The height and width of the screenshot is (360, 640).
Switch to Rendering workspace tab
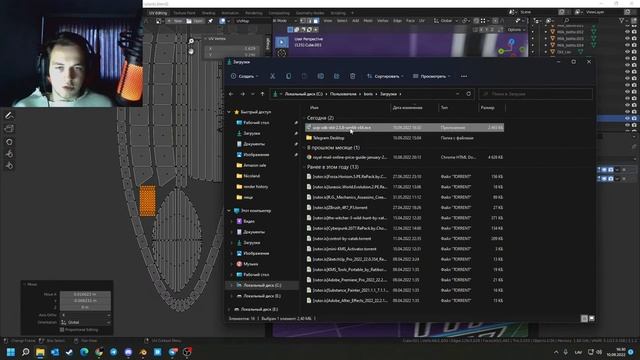click(254, 13)
